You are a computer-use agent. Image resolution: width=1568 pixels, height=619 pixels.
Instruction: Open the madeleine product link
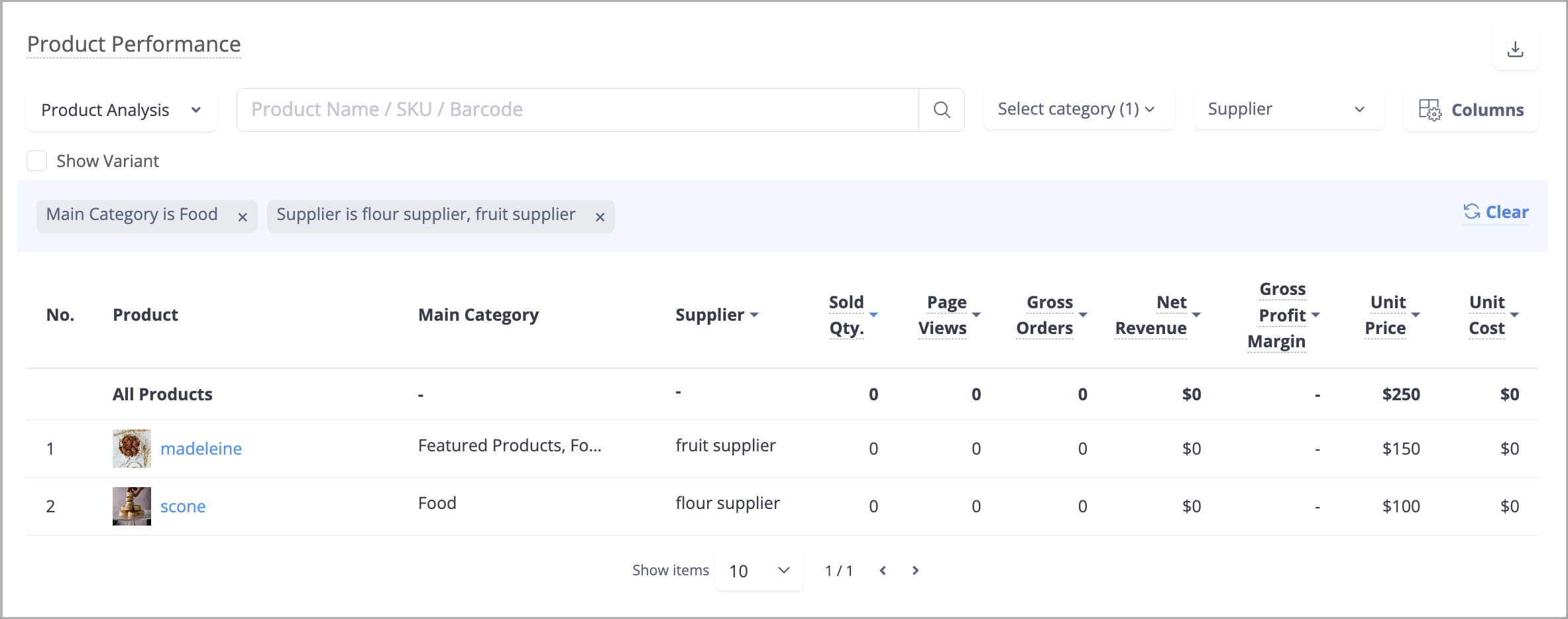coord(201,449)
